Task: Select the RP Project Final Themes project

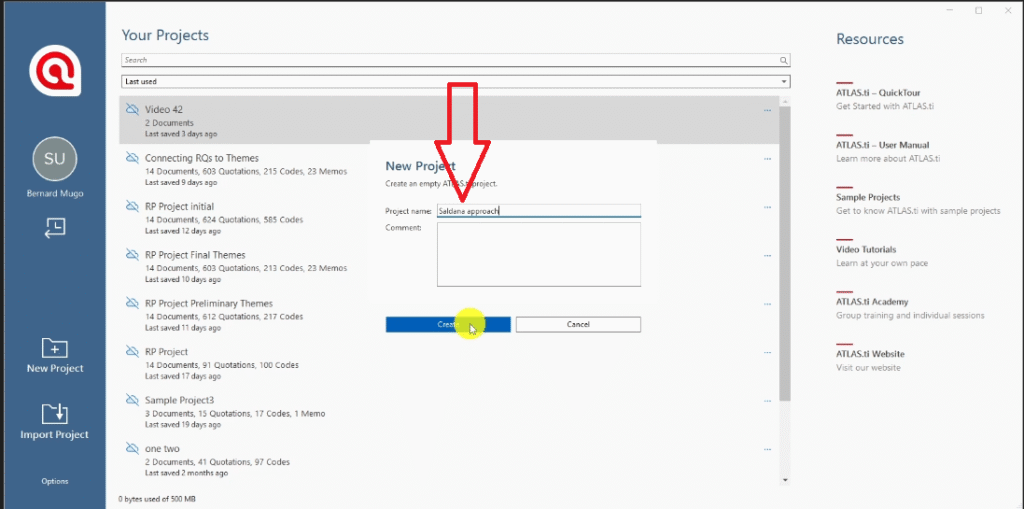Action: pyautogui.click(x=195, y=255)
